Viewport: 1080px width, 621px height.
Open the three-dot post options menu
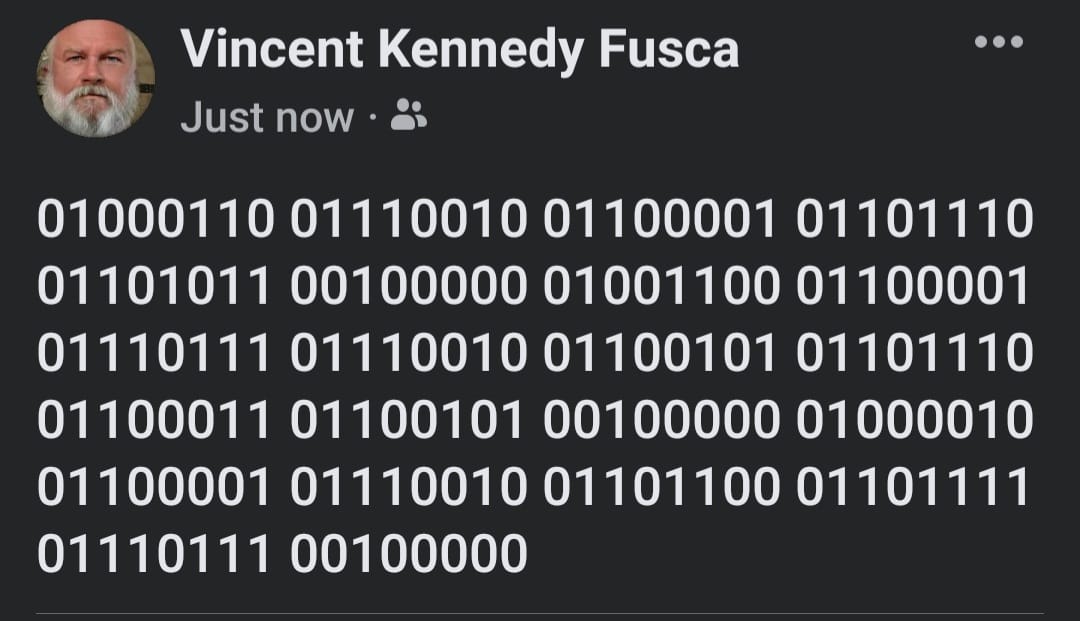(999, 42)
